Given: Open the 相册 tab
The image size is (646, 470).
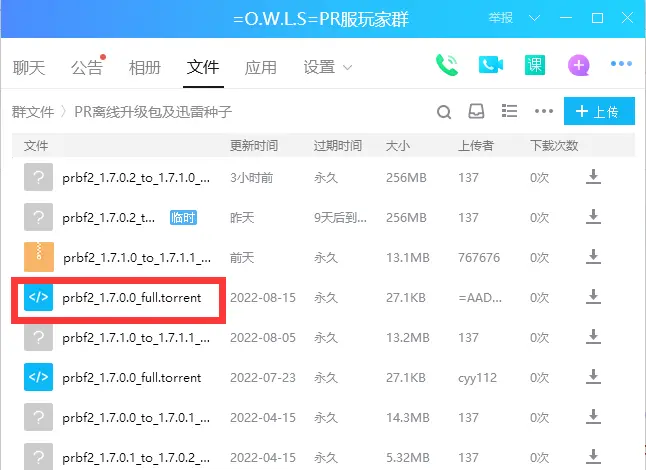Looking at the screenshot, I should (145, 68).
